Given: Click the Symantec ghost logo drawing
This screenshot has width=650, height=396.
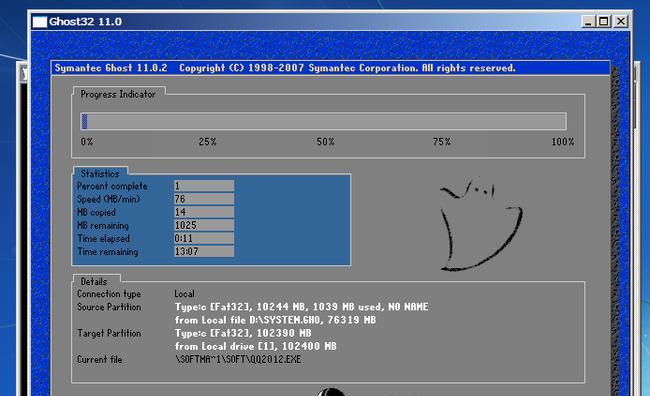Looking at the screenshot, I should [481, 224].
